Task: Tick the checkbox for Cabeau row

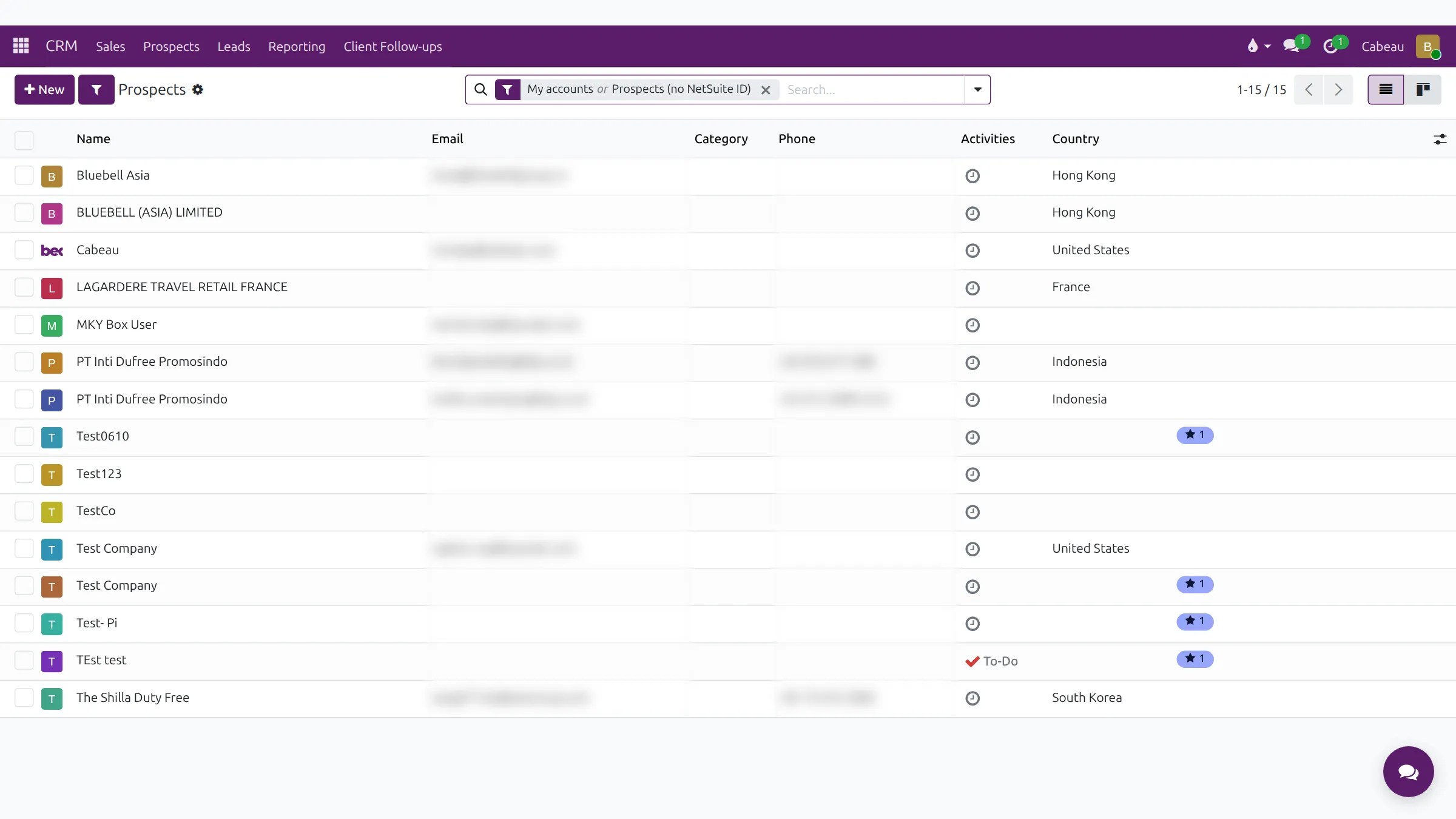Action: pyautogui.click(x=24, y=250)
